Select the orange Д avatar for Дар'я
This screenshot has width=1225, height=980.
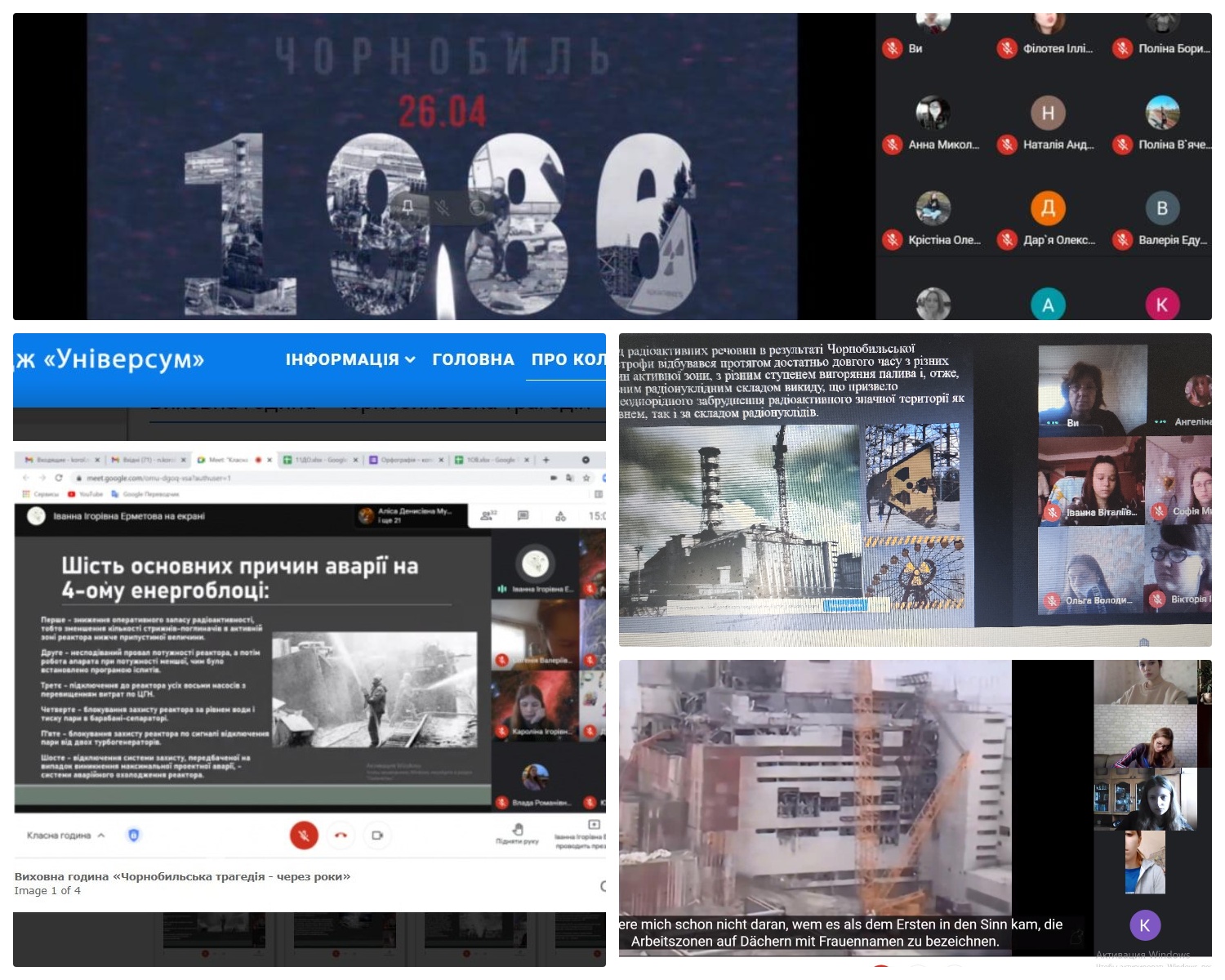1048,208
